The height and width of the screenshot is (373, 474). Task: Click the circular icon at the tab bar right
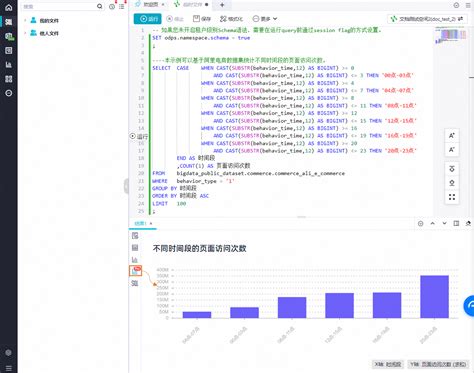point(456,5)
